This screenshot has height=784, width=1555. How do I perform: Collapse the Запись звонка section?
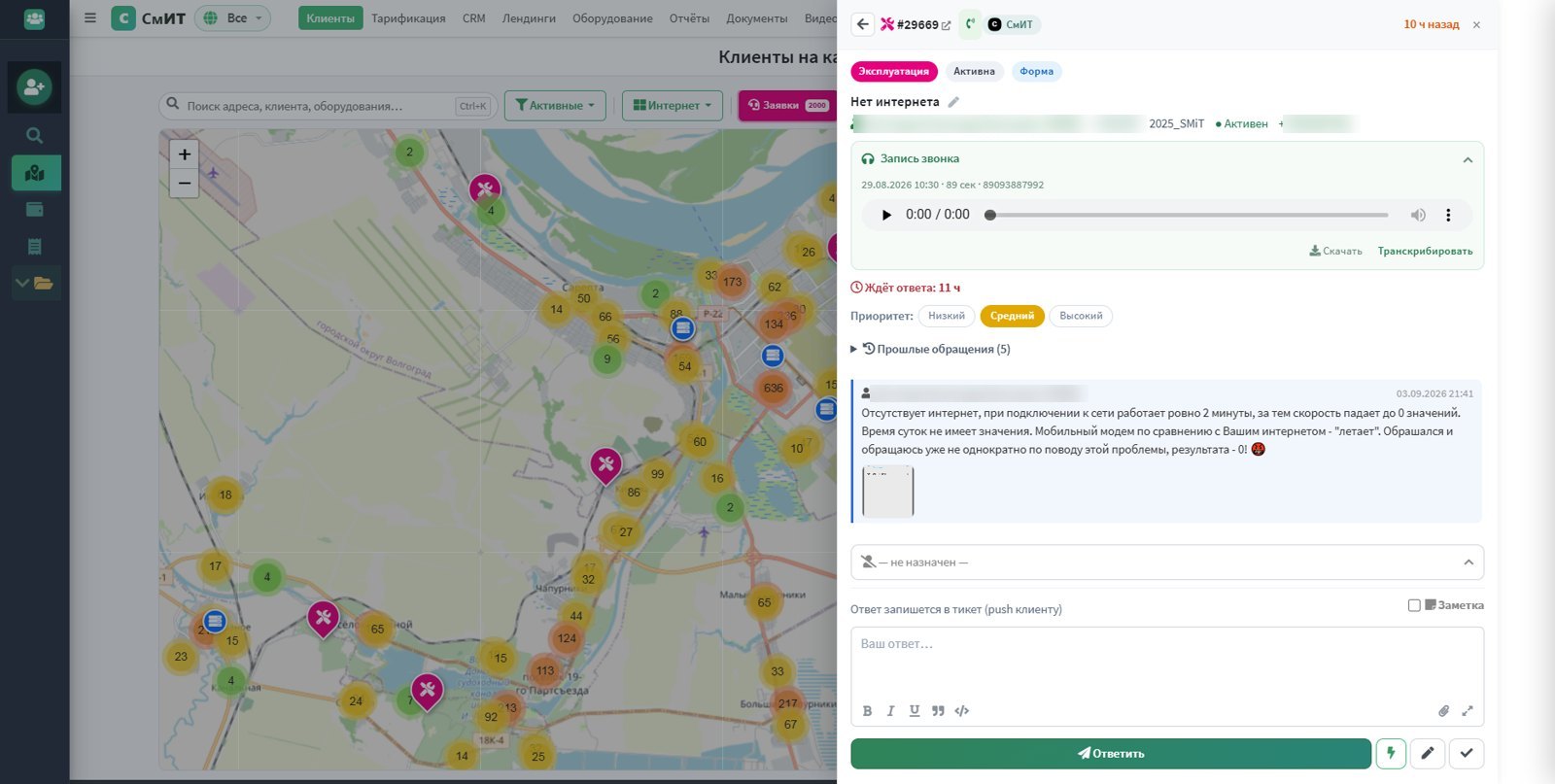(x=1468, y=159)
